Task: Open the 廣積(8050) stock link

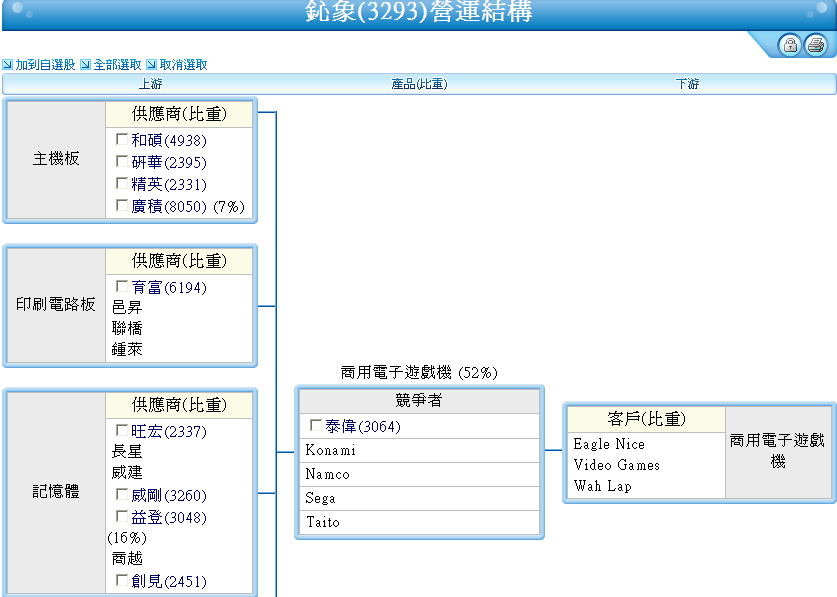Action: click(x=169, y=207)
